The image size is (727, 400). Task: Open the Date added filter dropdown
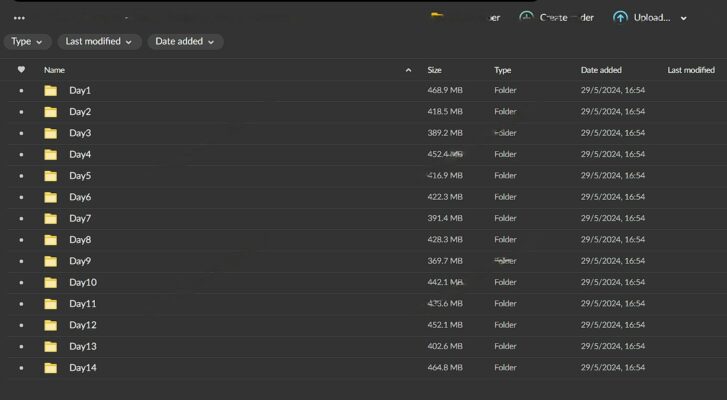point(185,42)
